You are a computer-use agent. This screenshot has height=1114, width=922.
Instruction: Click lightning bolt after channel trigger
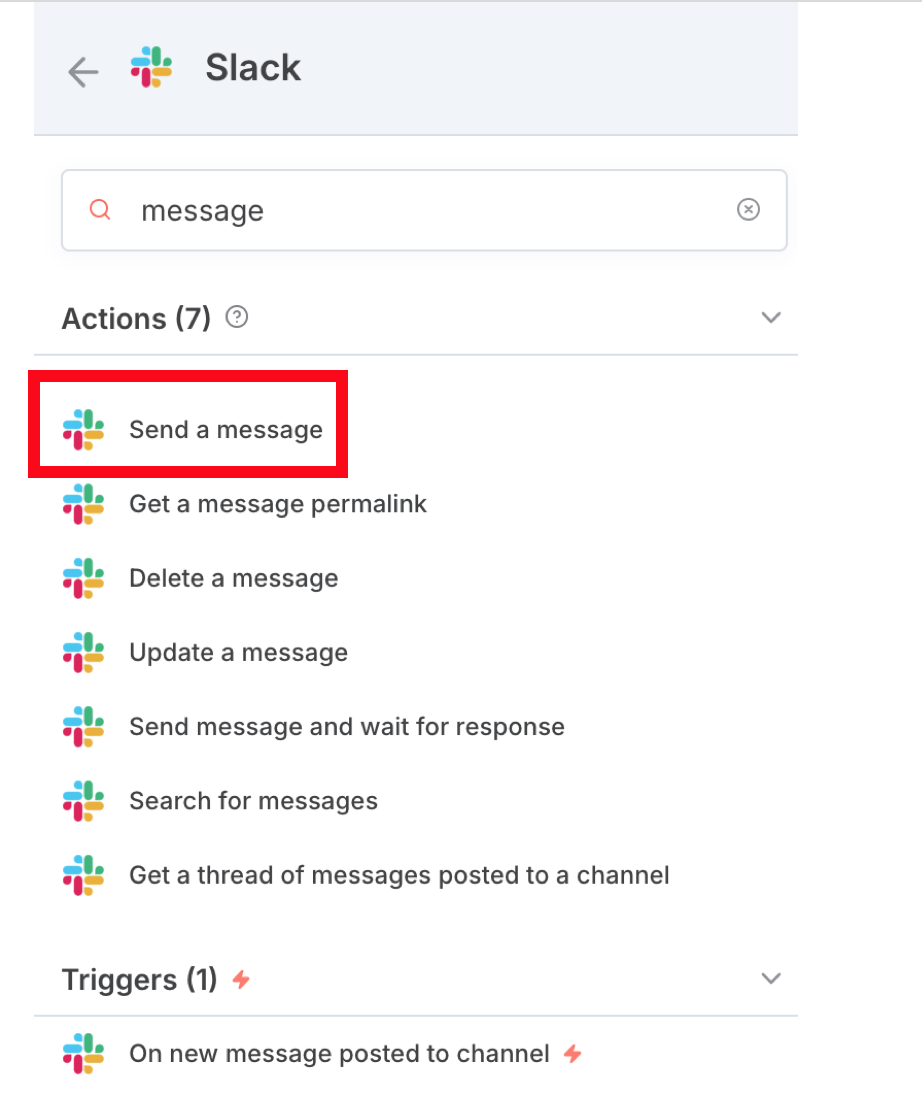tap(573, 1054)
